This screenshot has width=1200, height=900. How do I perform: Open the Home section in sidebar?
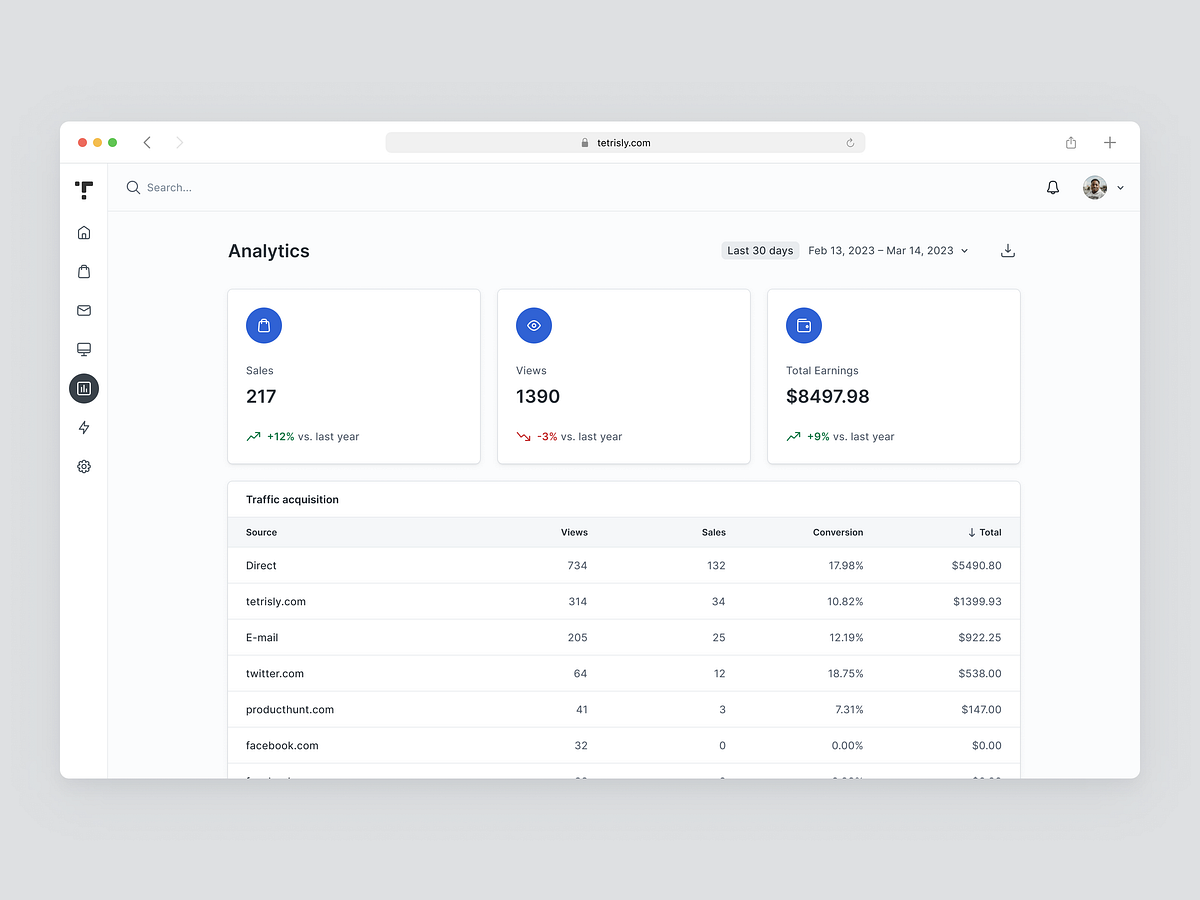[x=84, y=232]
